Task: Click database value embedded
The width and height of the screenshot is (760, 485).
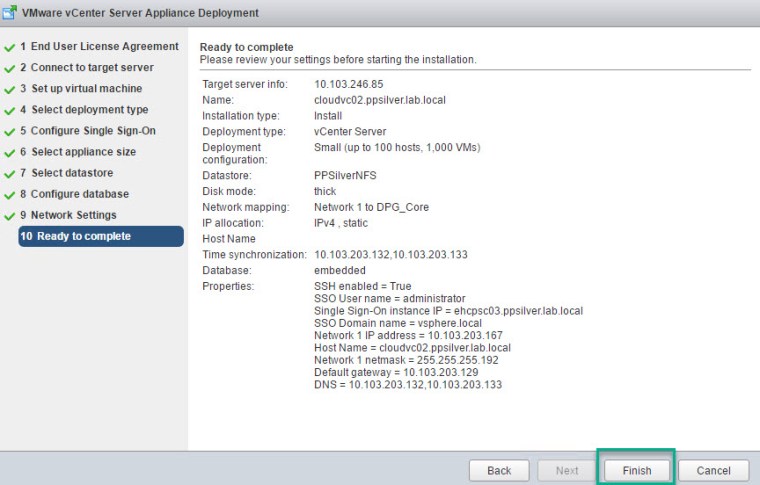Action: [340, 270]
